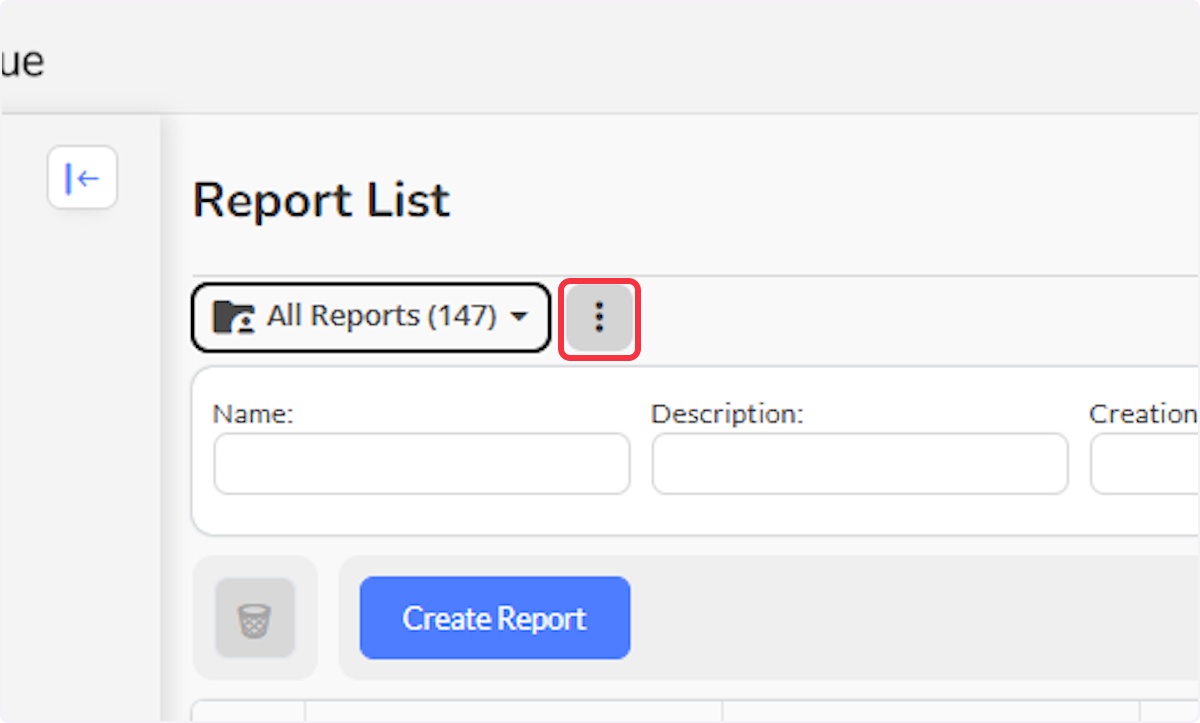The image size is (1200, 723).
Task: Expand the All Reports (147) folder dropdown
Action: pyautogui.click(x=371, y=318)
